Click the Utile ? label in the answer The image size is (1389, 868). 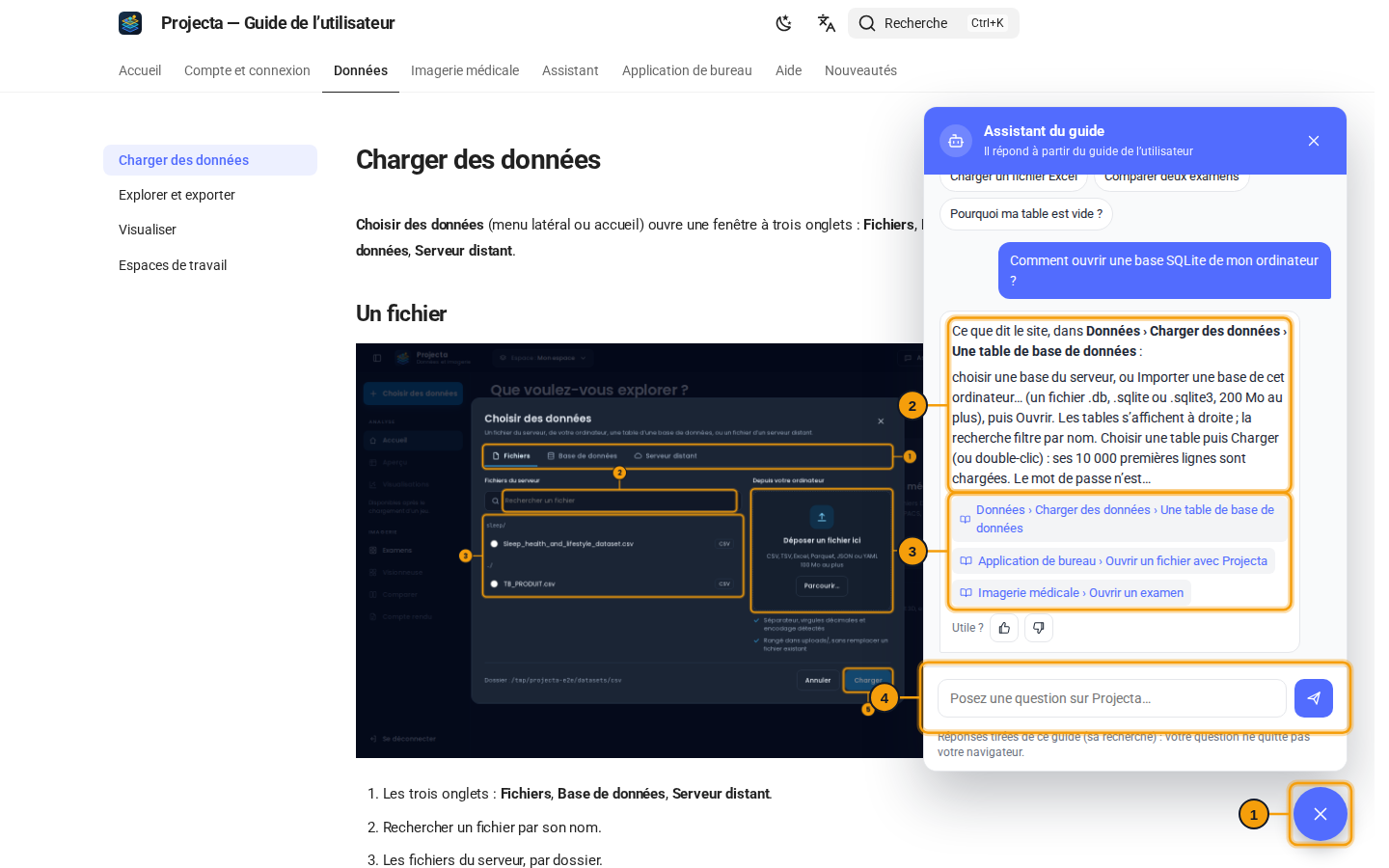pyautogui.click(x=967, y=628)
